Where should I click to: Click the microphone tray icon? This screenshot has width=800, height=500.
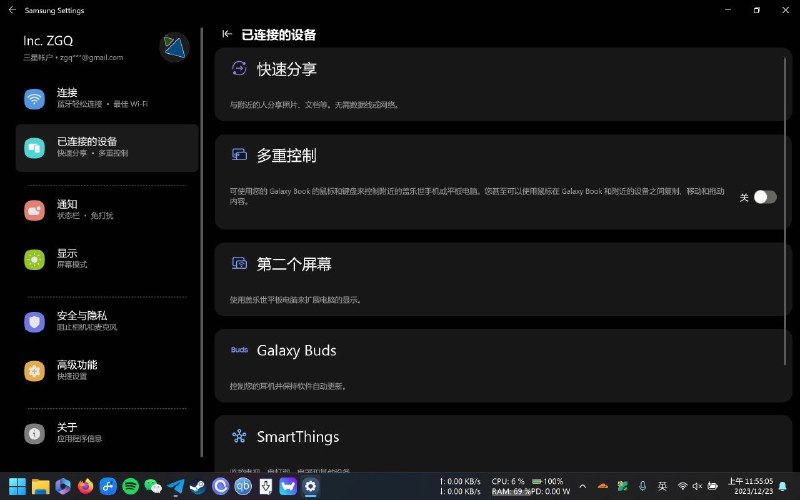click(643, 486)
